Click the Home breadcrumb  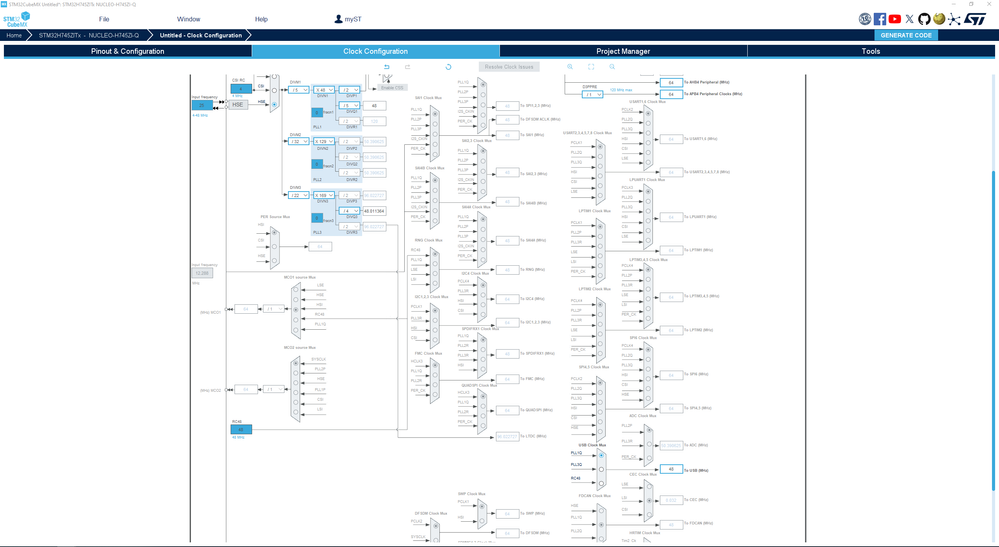[x=14, y=35]
